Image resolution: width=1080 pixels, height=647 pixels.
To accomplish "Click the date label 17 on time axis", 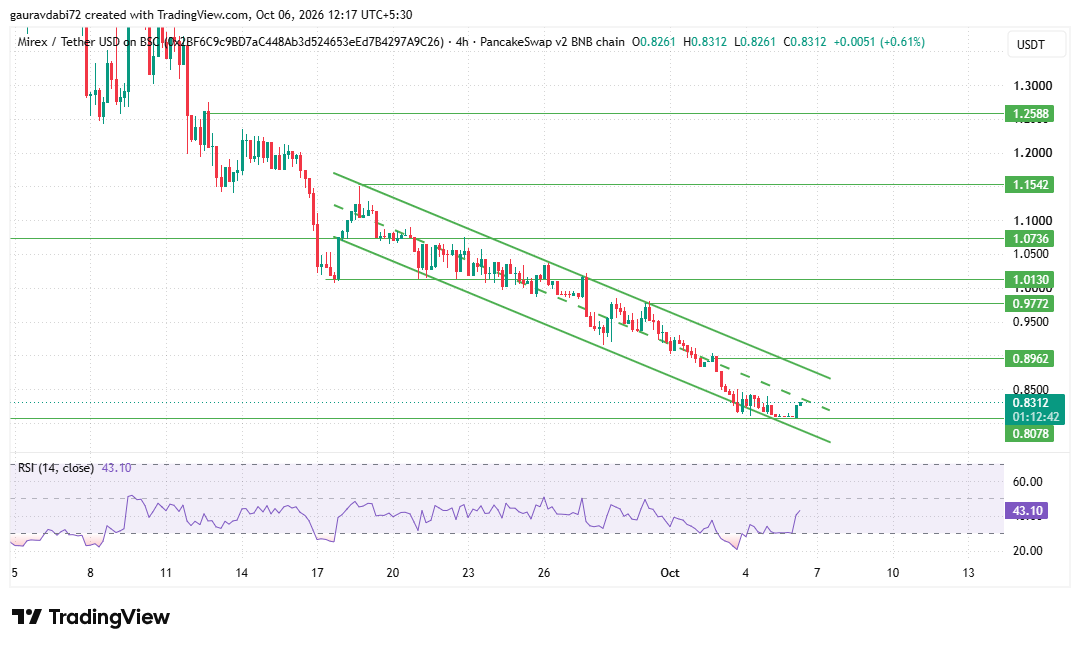I will pyautogui.click(x=317, y=573).
